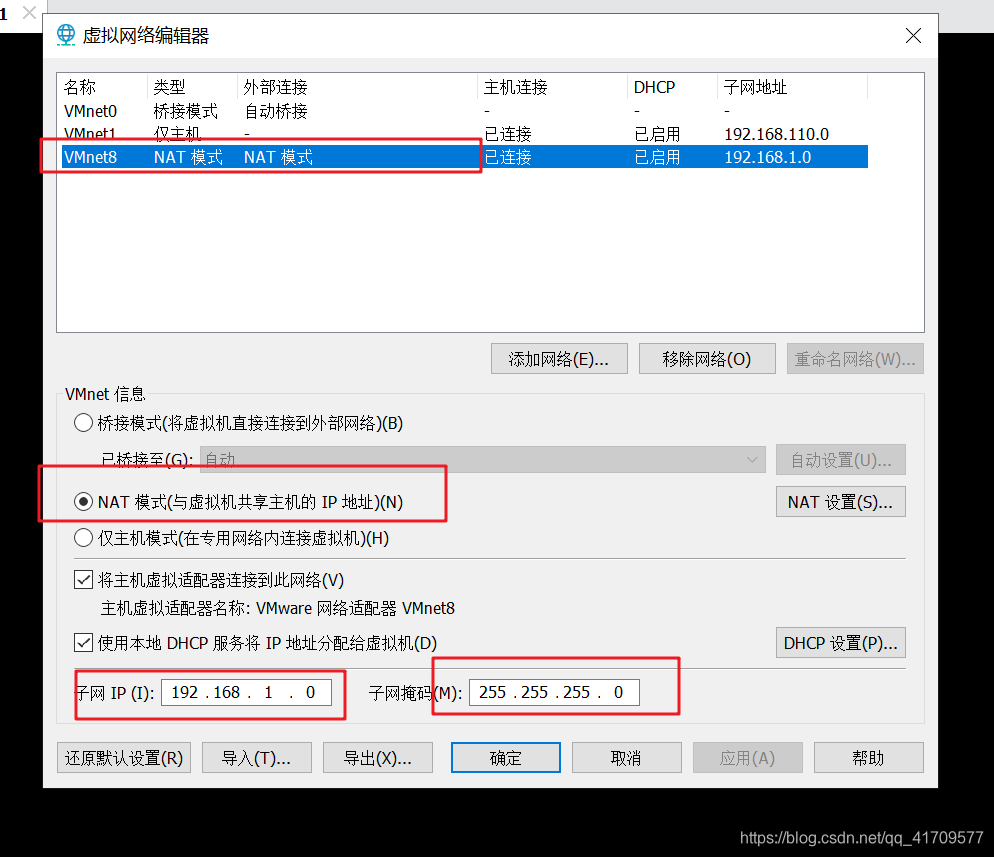Screen dimensions: 994x857
Task: Click the 移除网络(O) button
Action: (707, 359)
